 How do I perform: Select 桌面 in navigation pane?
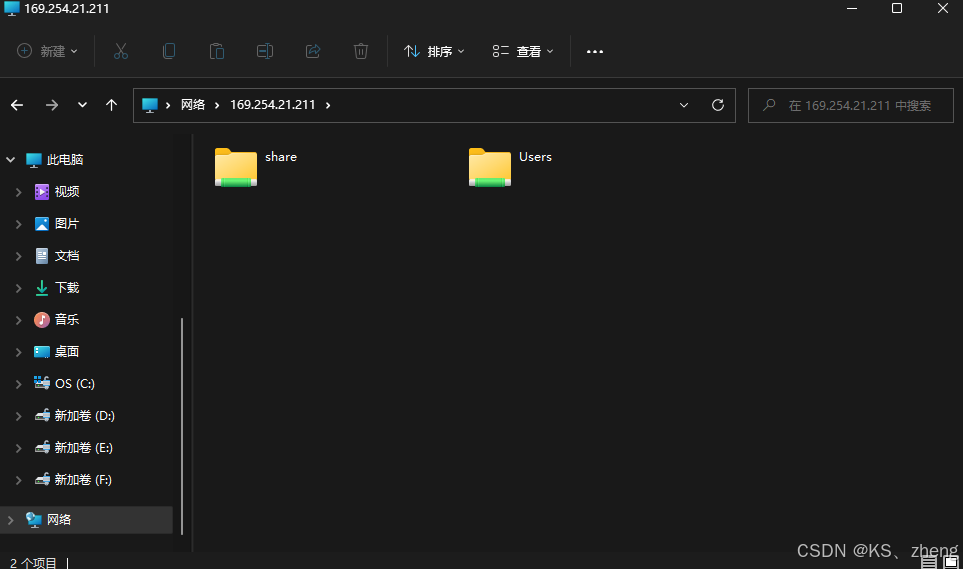tap(66, 351)
